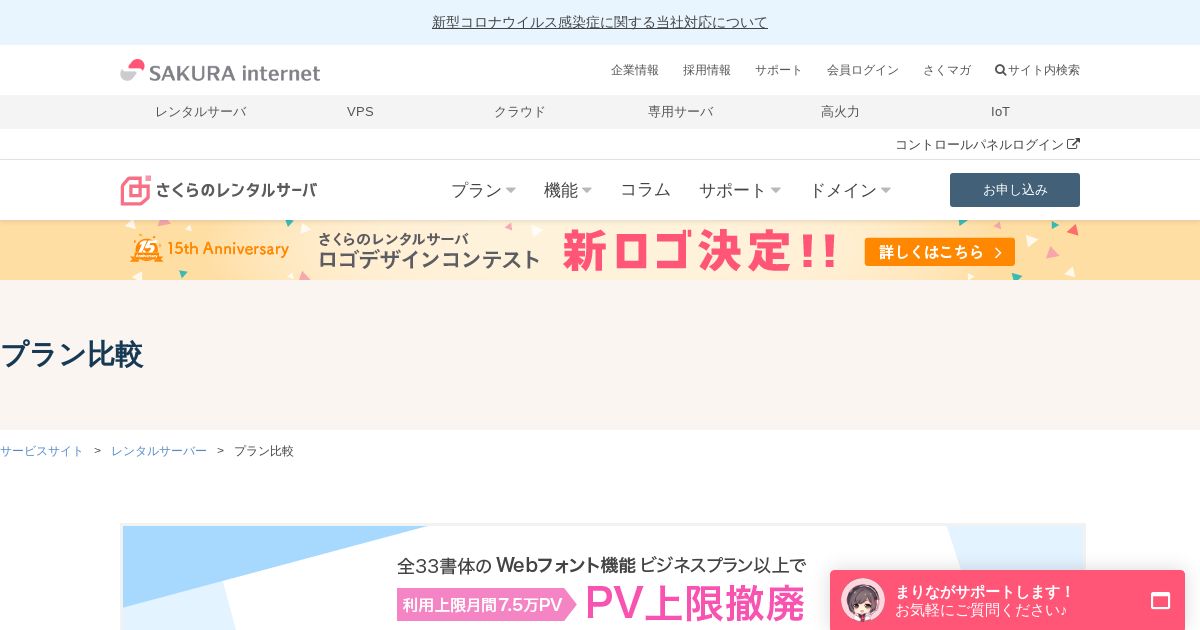Open the chat window icon in support widget
The height and width of the screenshot is (630, 1200).
tap(1160, 600)
